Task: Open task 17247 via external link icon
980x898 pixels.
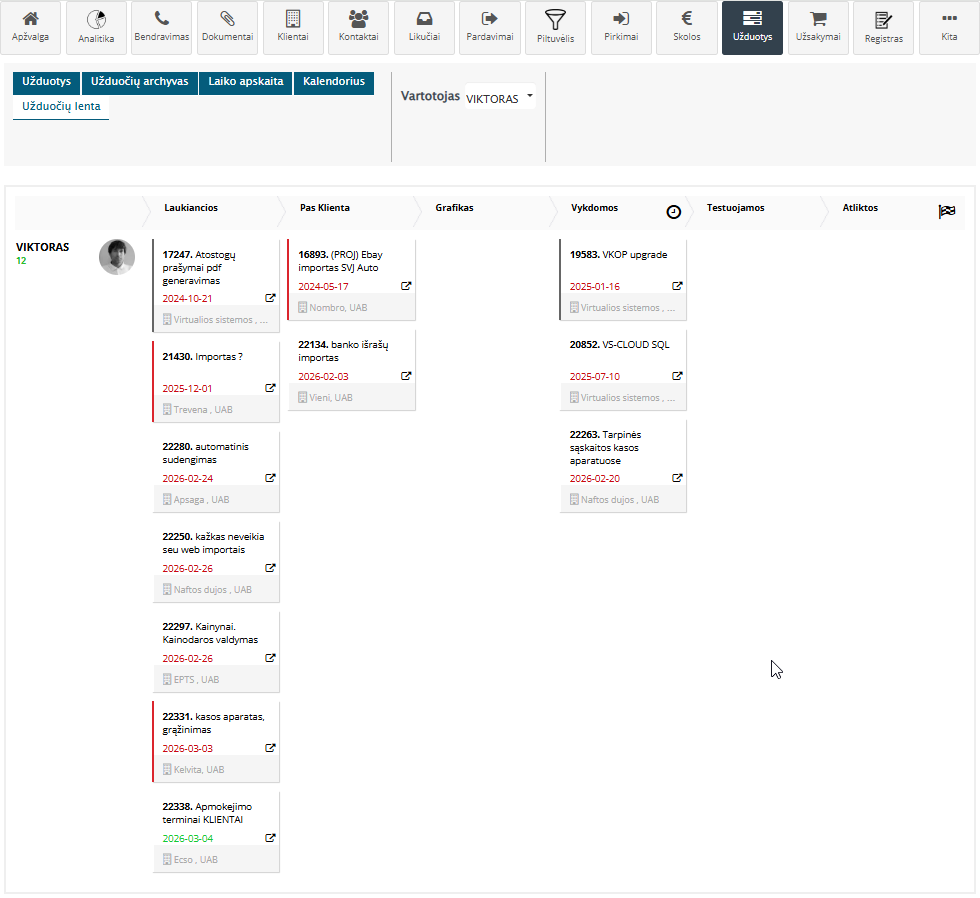Action: coord(270,298)
